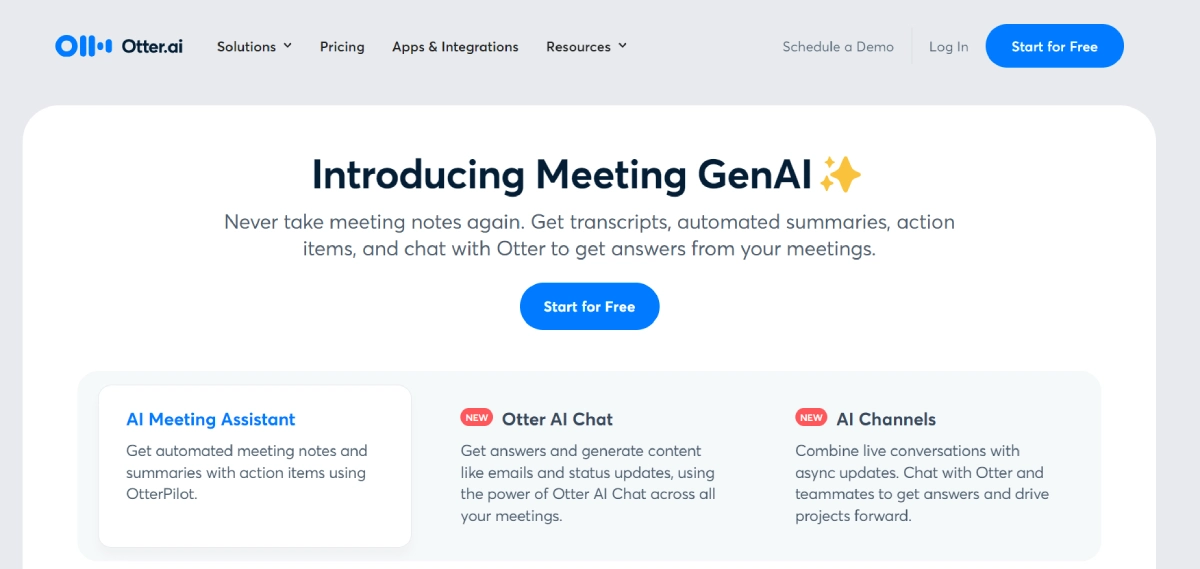Click the Otter.ai logo icon
The width and height of the screenshot is (1200, 569).
tap(83, 46)
